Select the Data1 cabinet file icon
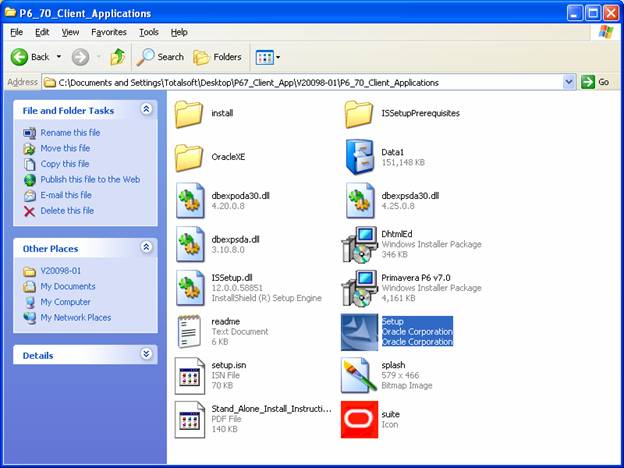This screenshot has height=468, width=624. [360, 157]
